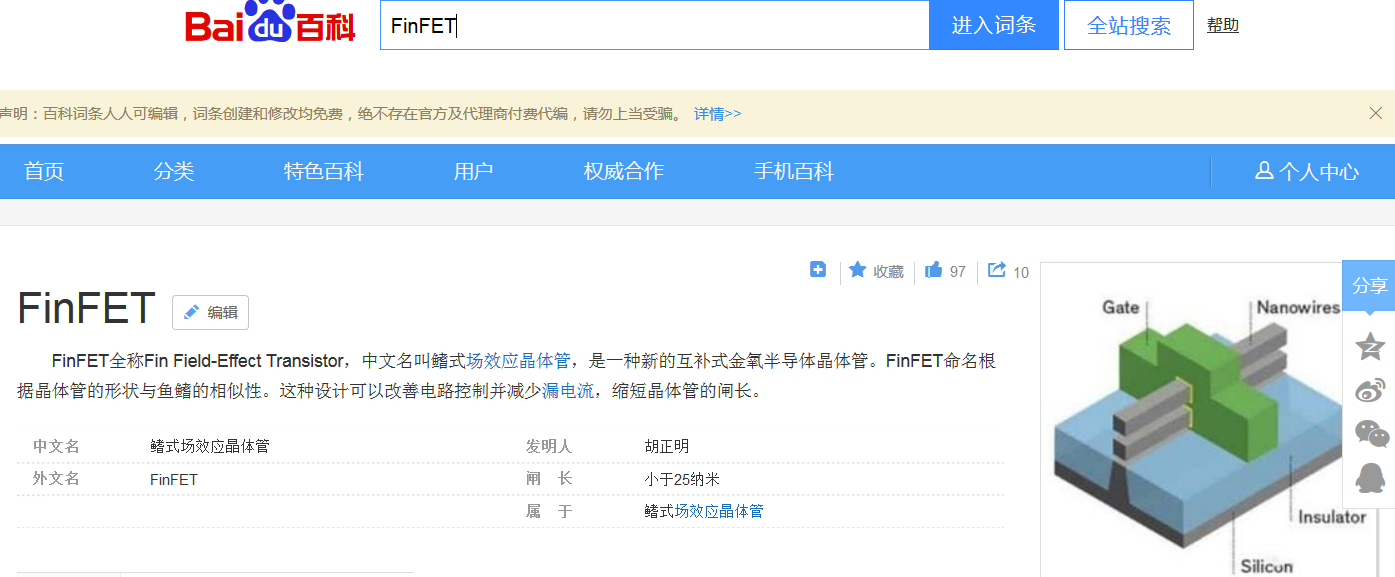Click the 外文名 label

(x=56, y=479)
